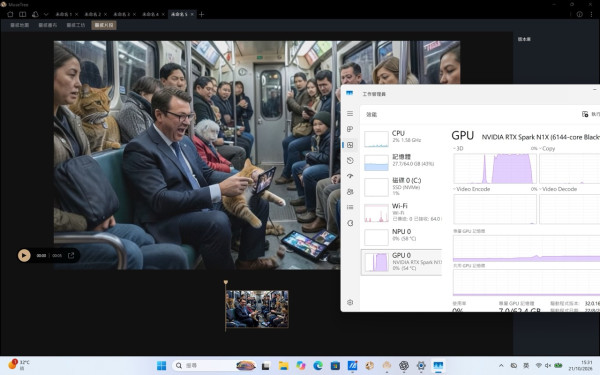Viewport: 600px width, 375px height.
Task: Close the 未命名 4 tab
Action: pos(163,14)
